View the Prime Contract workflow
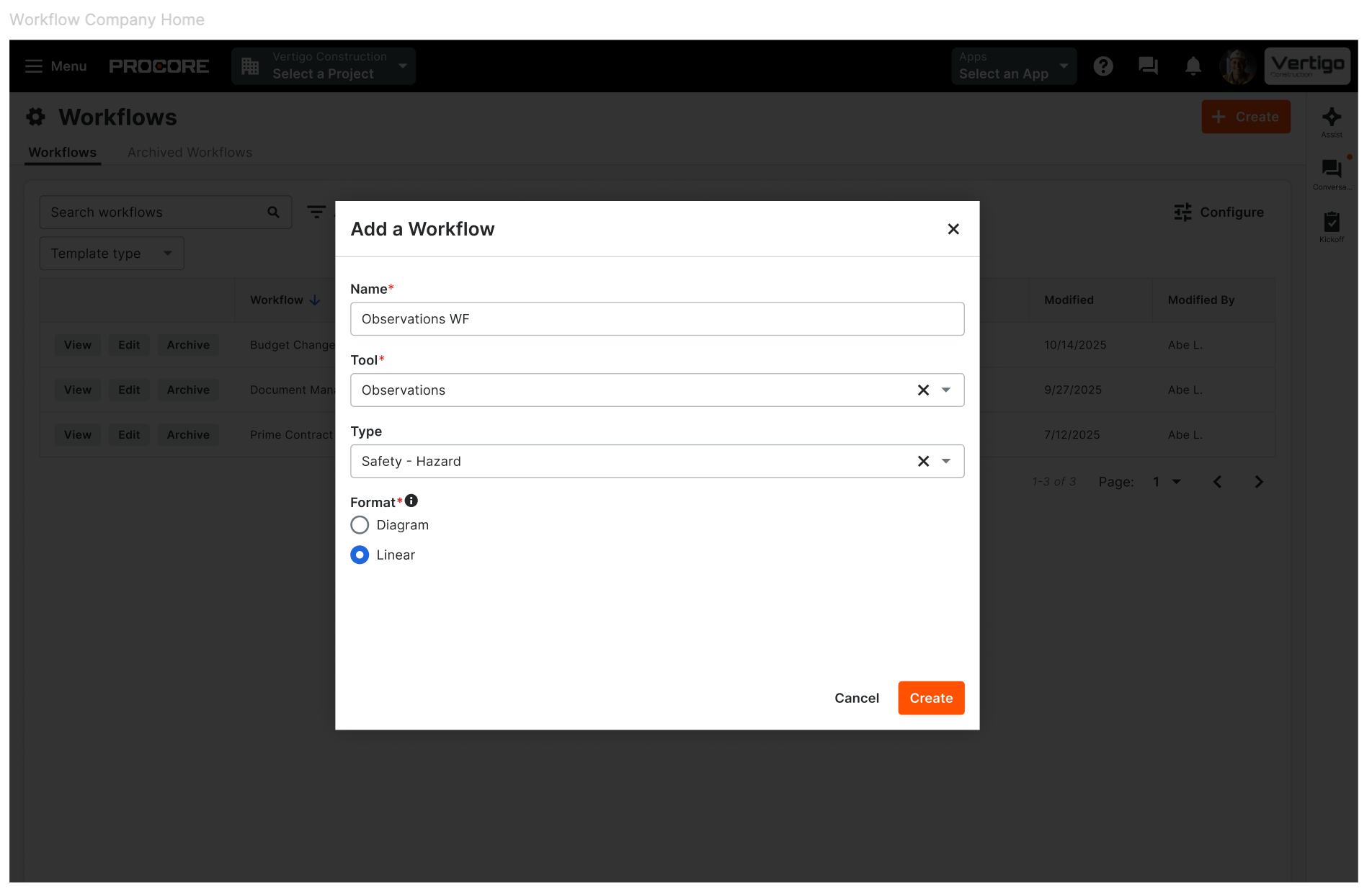1372x896 pixels. 78,435
